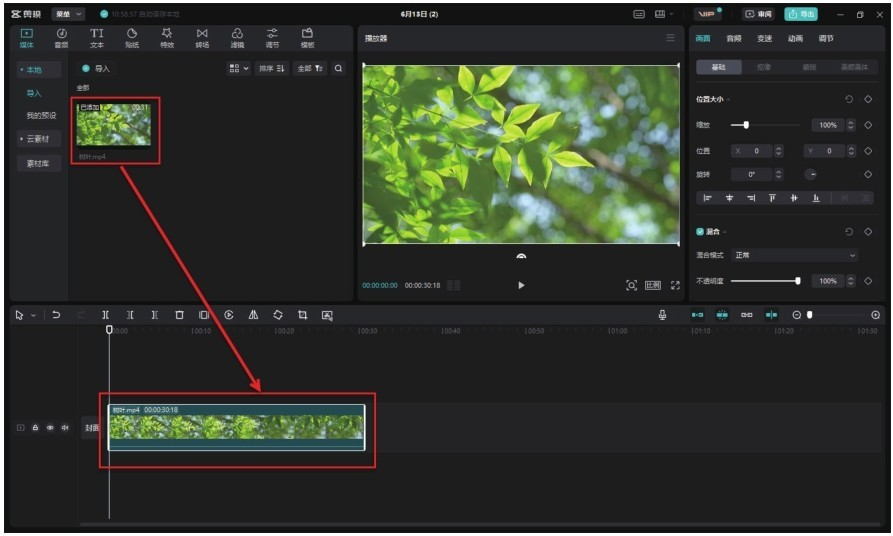Open the 转场 transitions panel
Image resolution: width=893 pixels, height=536 pixels.
tap(202, 38)
